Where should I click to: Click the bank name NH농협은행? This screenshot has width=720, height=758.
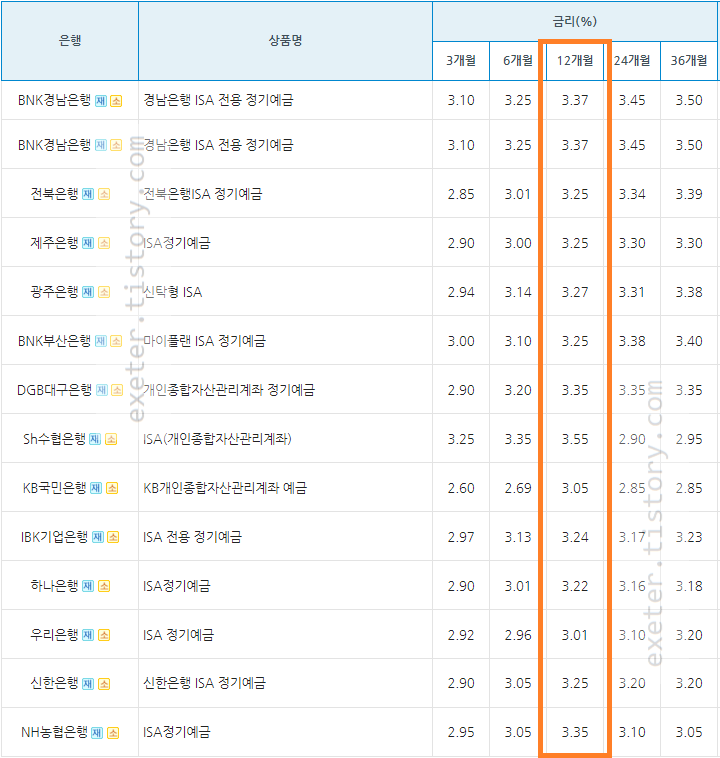(54, 732)
